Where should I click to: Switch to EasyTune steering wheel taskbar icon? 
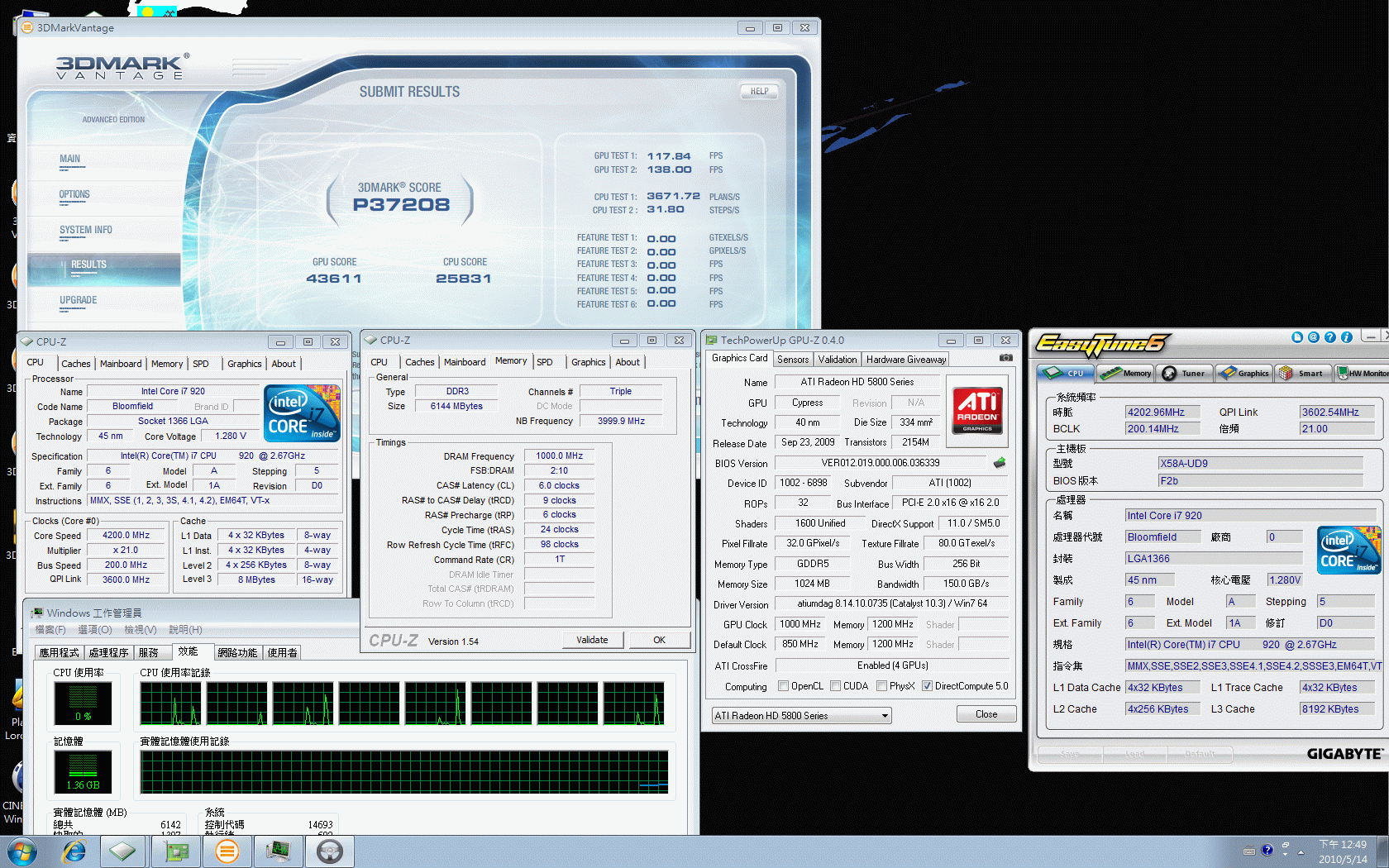pos(329,851)
